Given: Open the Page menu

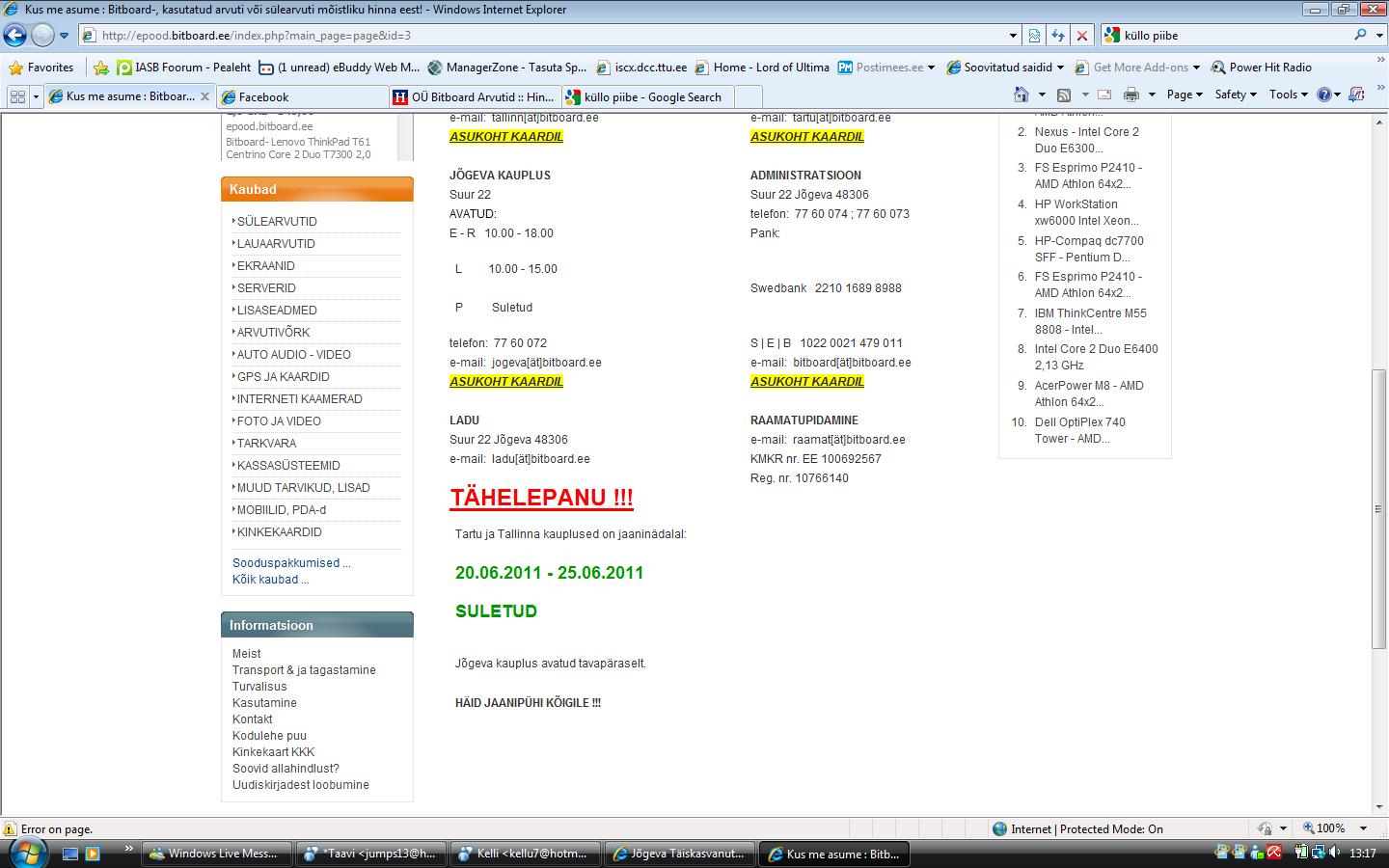Looking at the screenshot, I should point(1185,95).
